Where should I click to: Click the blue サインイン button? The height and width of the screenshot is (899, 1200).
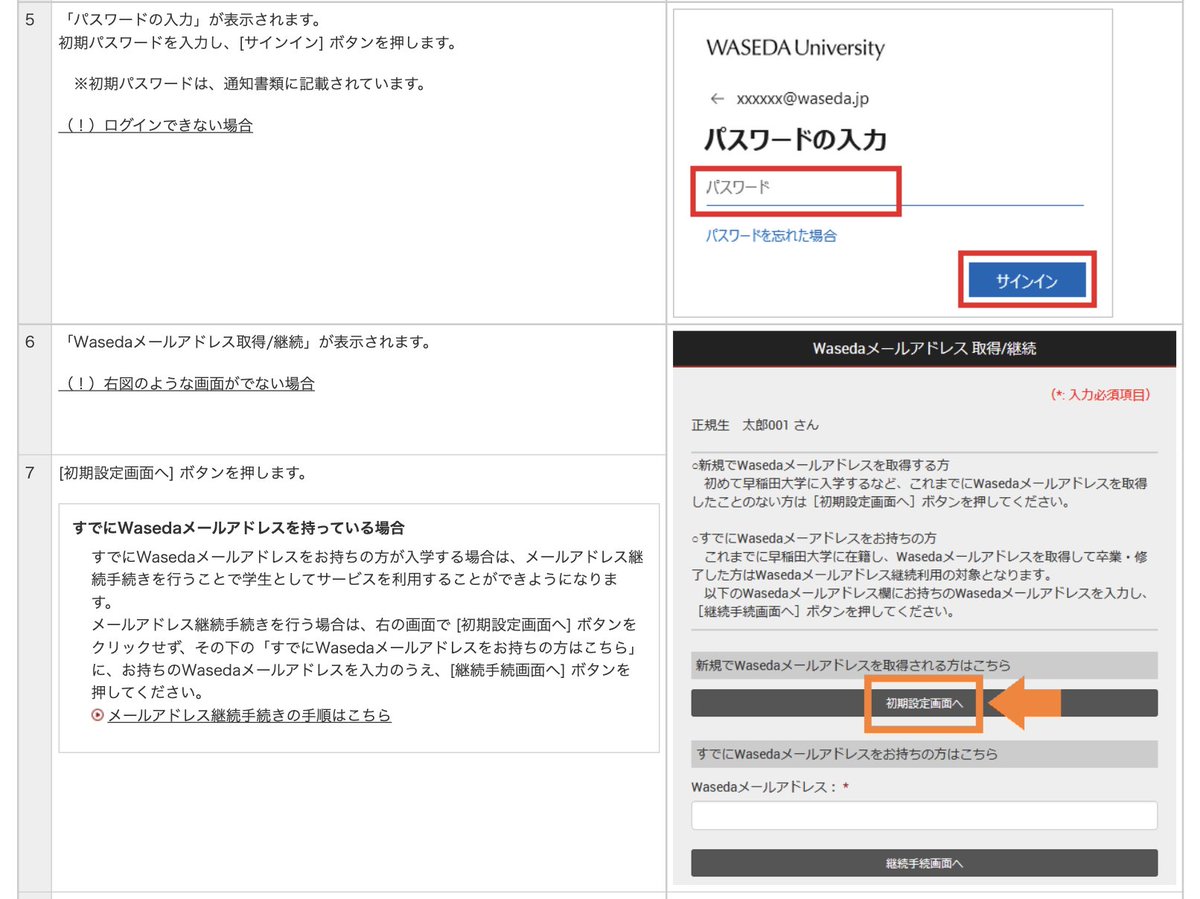coord(1027,281)
